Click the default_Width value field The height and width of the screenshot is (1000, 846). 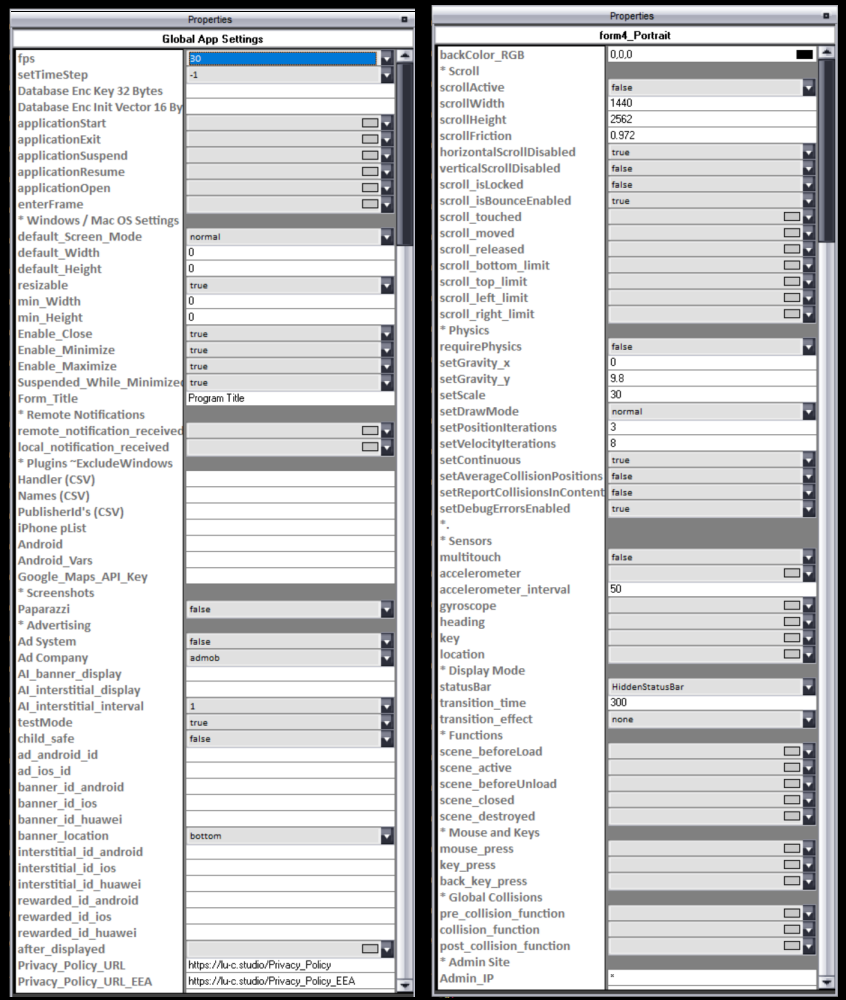tap(290, 253)
